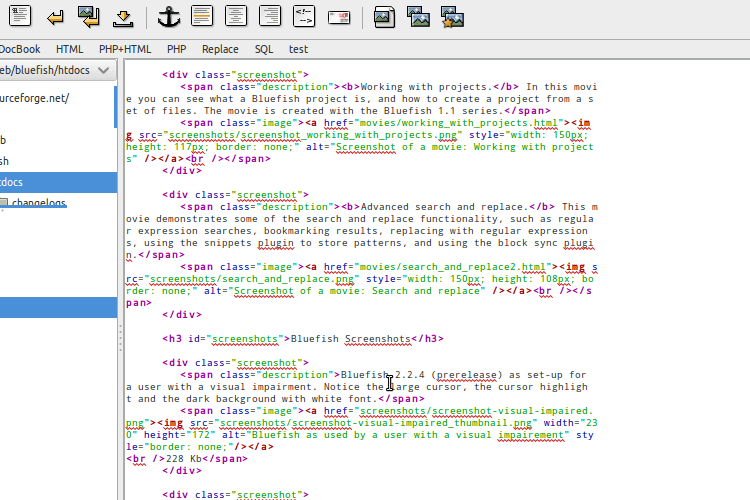Click the Insert thumbnail icon
This screenshot has height=500, width=750.
point(418,15)
